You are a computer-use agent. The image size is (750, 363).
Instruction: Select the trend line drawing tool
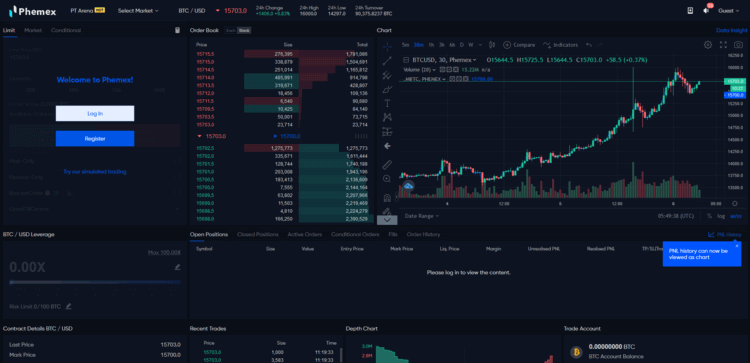(x=387, y=61)
